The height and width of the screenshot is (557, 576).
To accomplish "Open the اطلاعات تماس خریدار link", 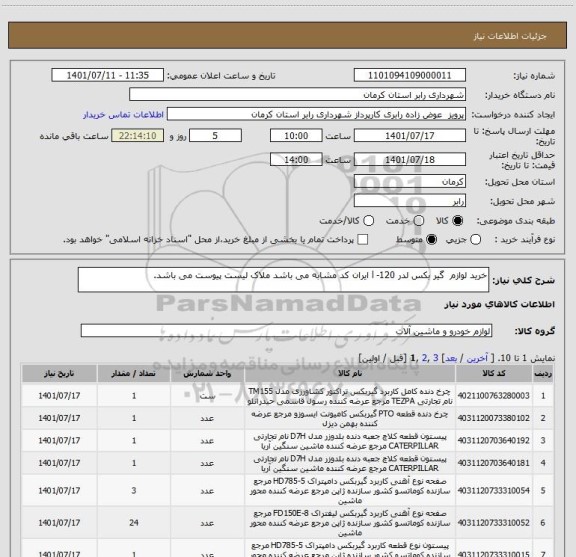I will coord(123,115).
